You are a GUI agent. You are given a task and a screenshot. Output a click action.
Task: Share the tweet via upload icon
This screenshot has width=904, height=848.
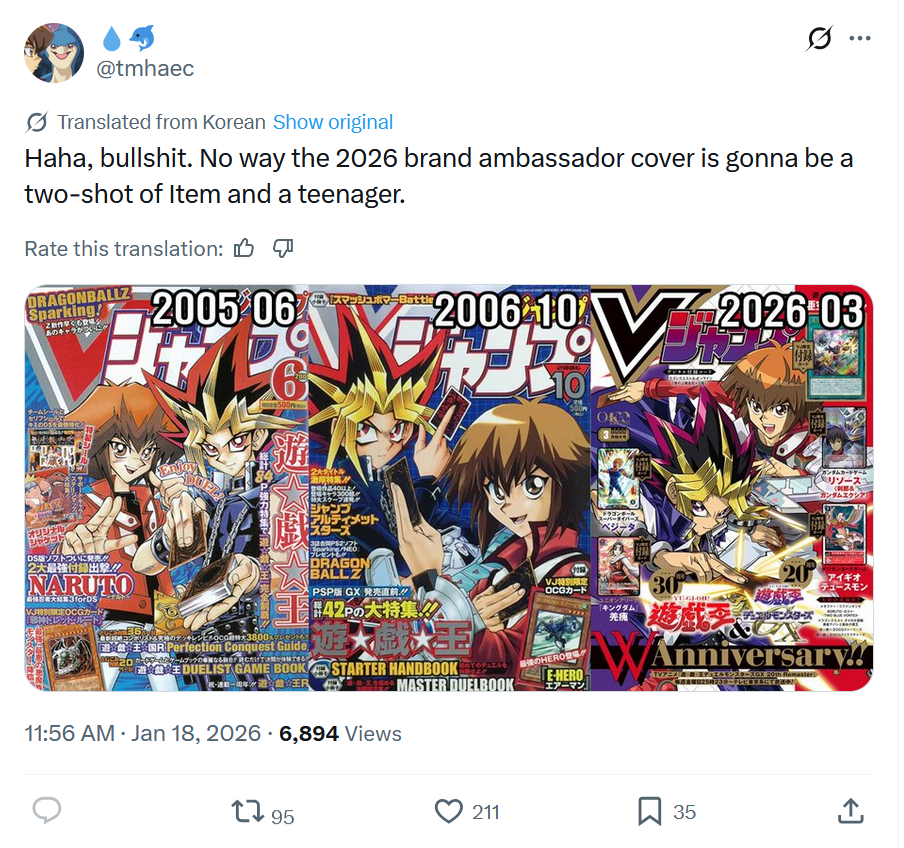coord(850,811)
